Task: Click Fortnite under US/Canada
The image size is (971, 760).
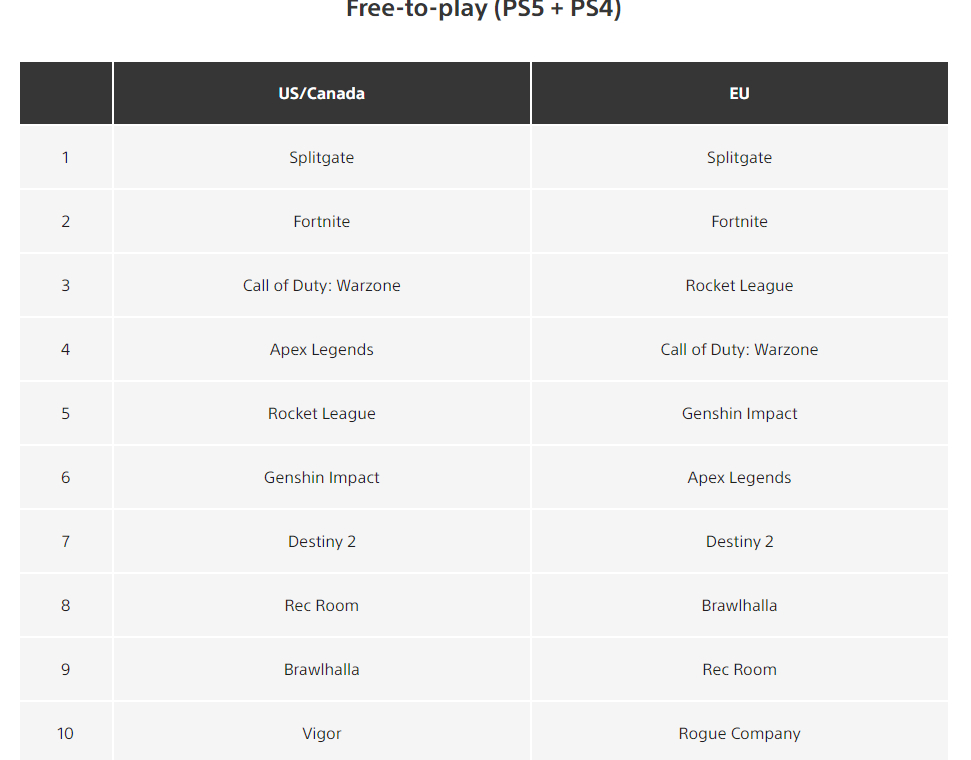Action: tap(321, 221)
